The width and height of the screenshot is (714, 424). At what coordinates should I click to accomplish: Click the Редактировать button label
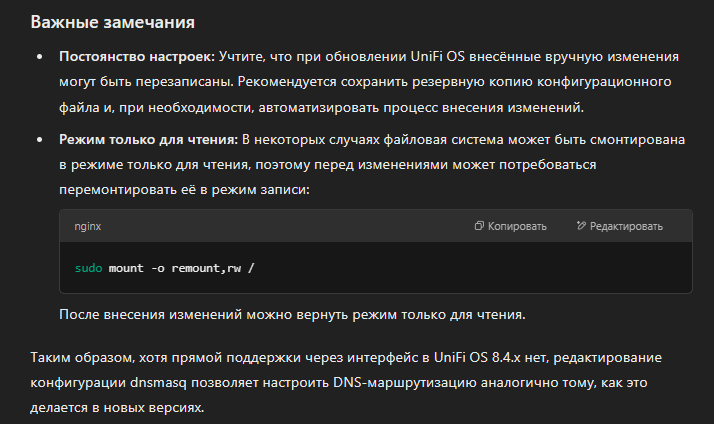click(626, 226)
